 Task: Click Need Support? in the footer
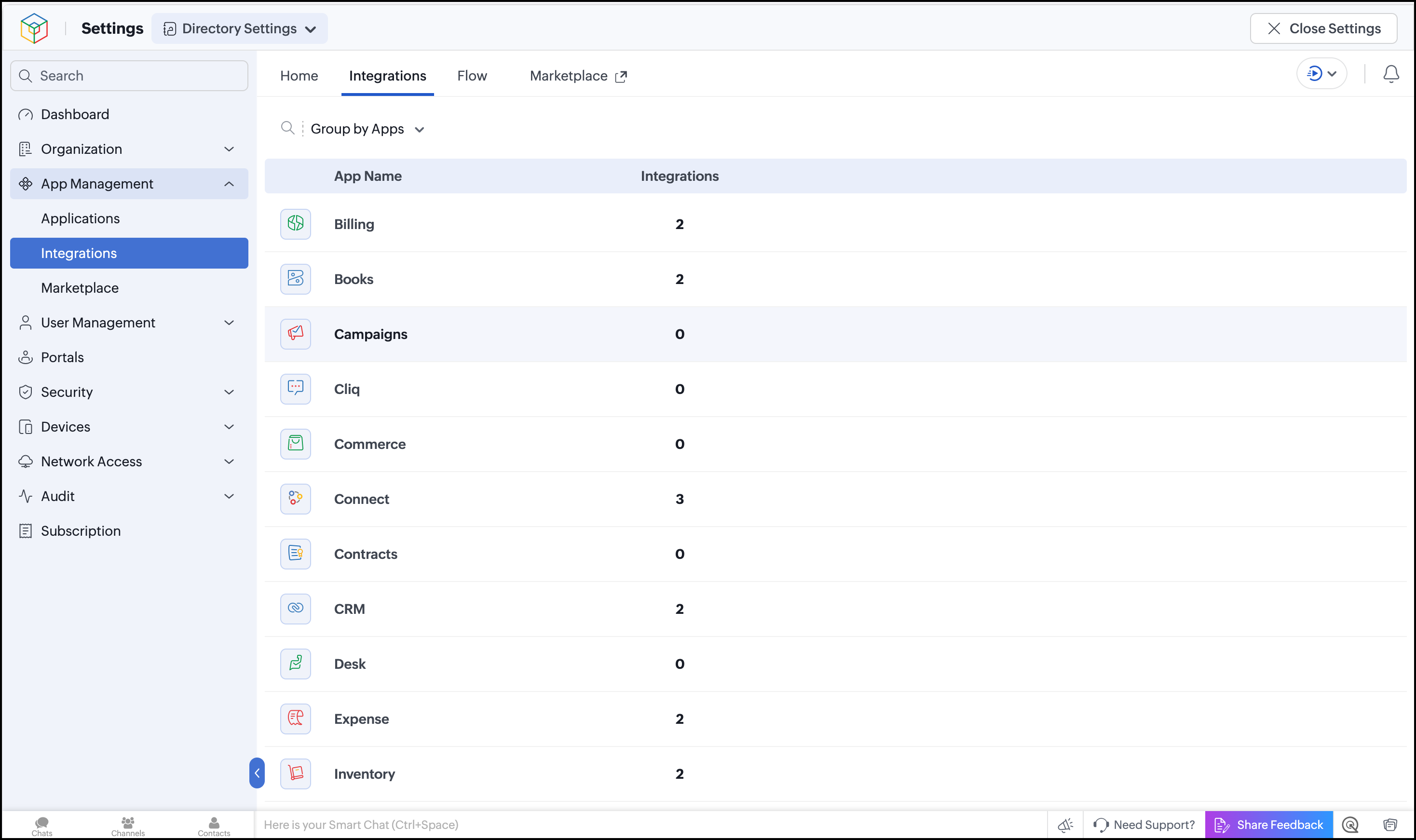[x=1144, y=824]
